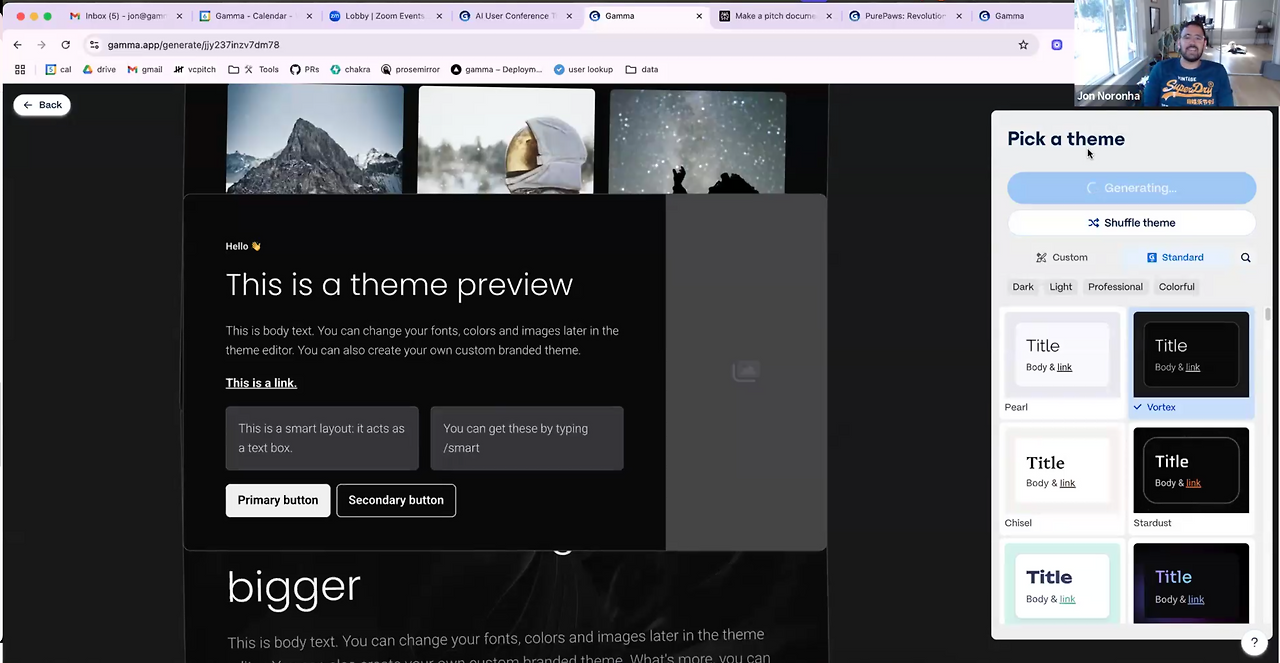The height and width of the screenshot is (663, 1280).
Task: Click the browser forward arrow
Action: coord(41,45)
